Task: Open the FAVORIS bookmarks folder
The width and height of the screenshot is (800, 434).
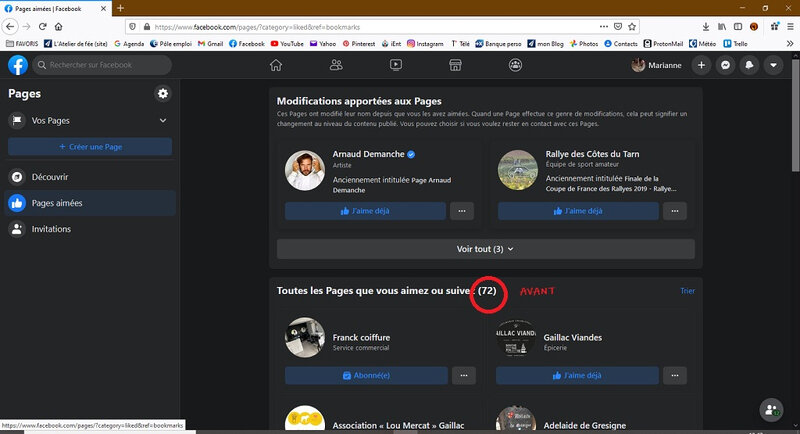Action: click(x=22, y=44)
